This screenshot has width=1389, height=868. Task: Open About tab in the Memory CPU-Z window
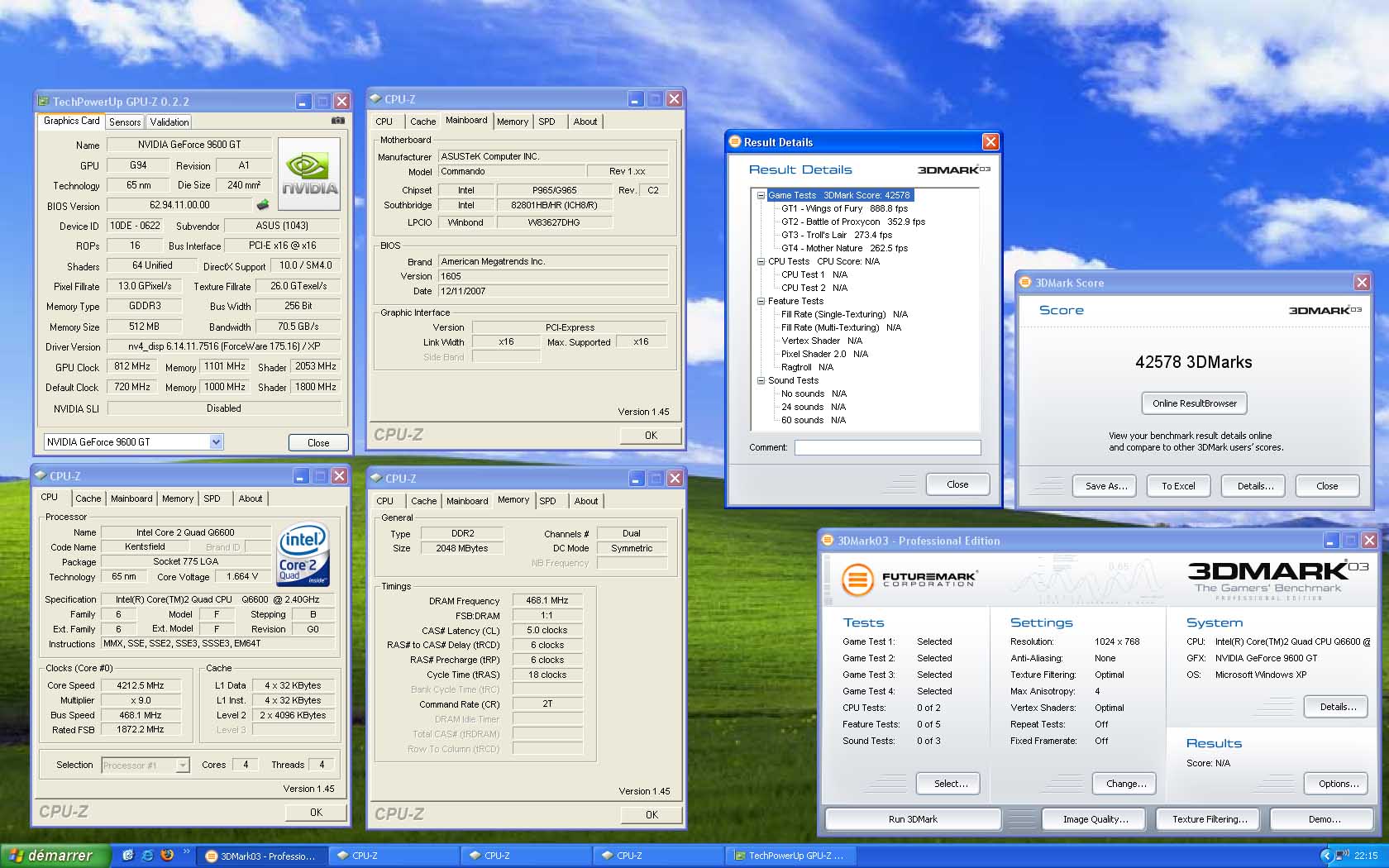click(586, 501)
